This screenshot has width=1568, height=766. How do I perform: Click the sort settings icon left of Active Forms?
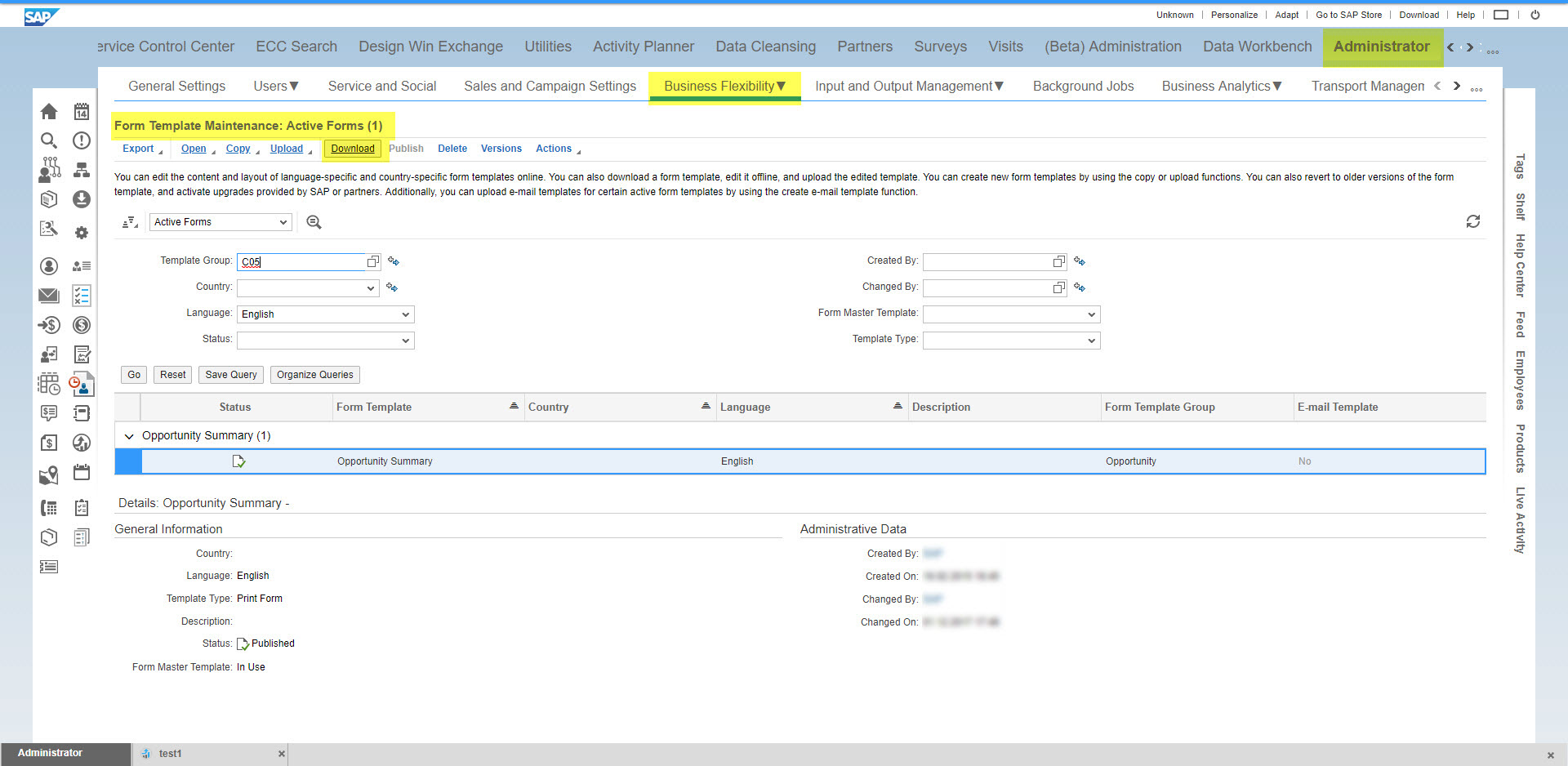[130, 222]
